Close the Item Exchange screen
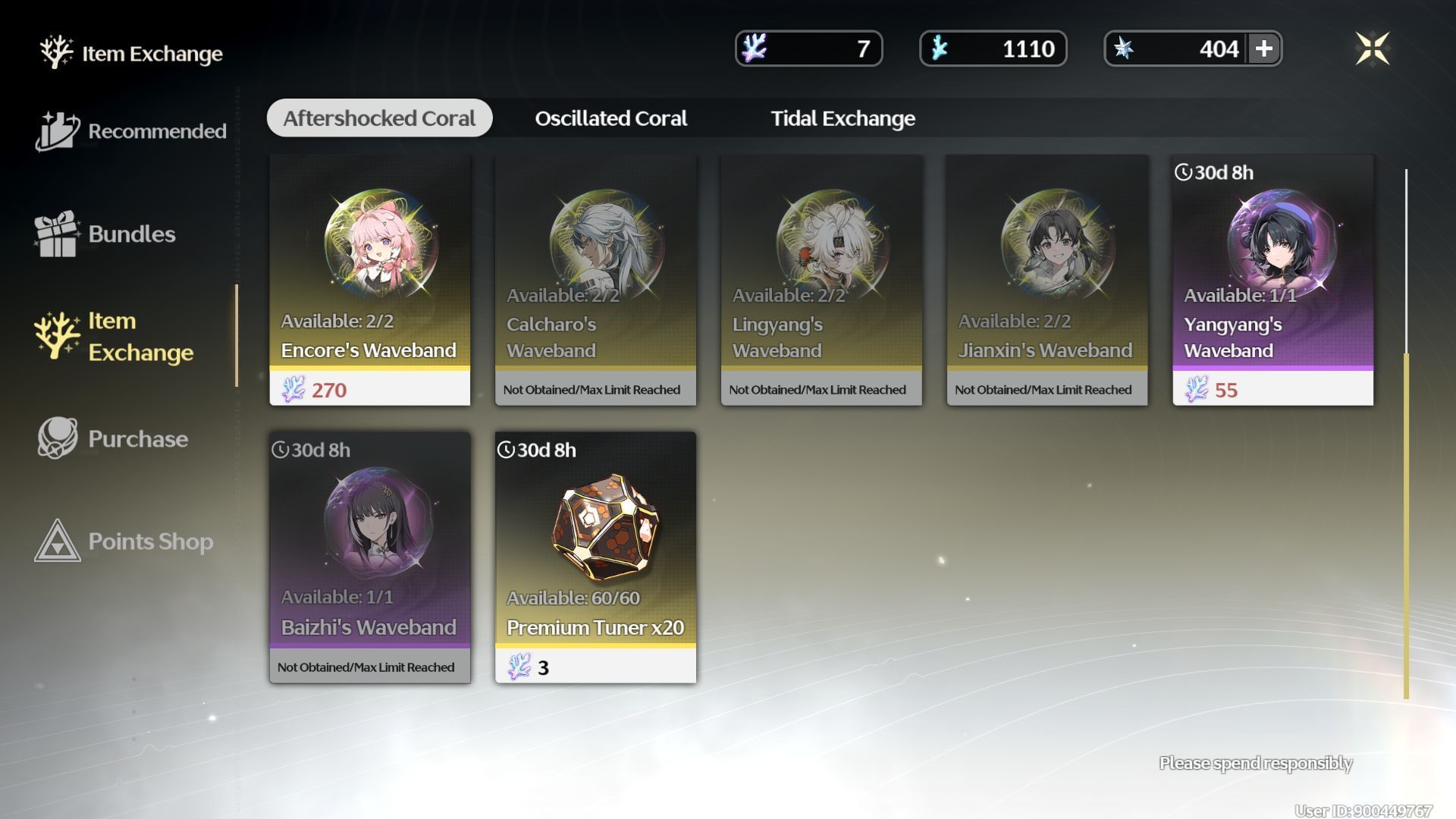Screen dimensions: 1456x819 click(x=1372, y=49)
